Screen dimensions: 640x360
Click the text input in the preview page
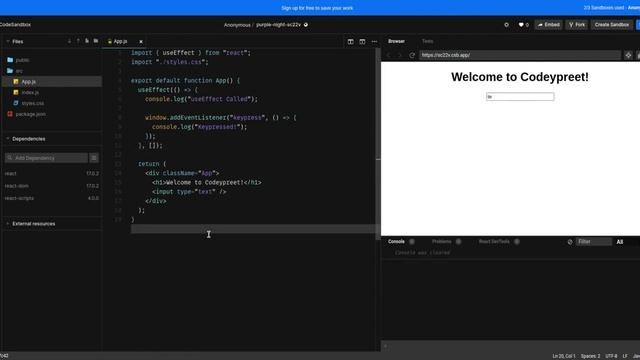coord(520,97)
